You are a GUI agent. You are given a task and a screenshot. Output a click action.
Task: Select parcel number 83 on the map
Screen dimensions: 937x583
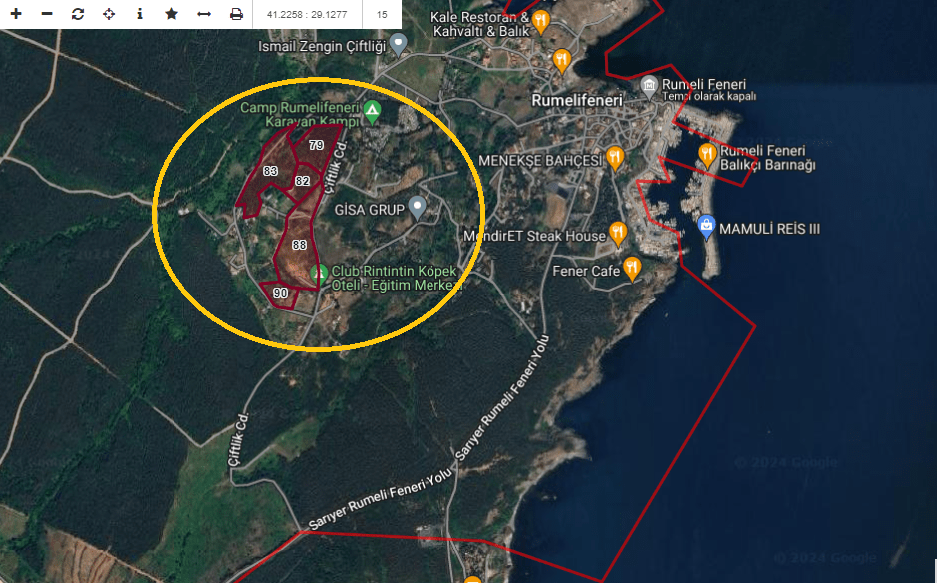click(x=270, y=171)
